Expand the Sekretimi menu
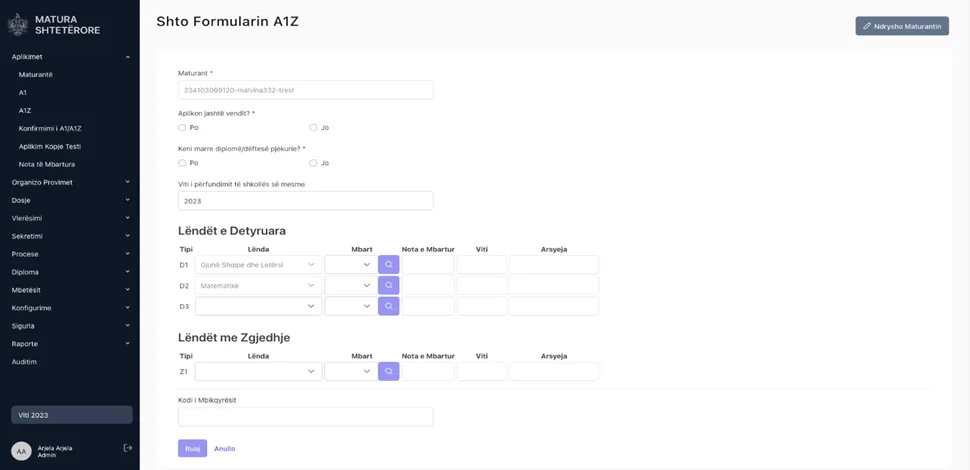 (x=70, y=236)
